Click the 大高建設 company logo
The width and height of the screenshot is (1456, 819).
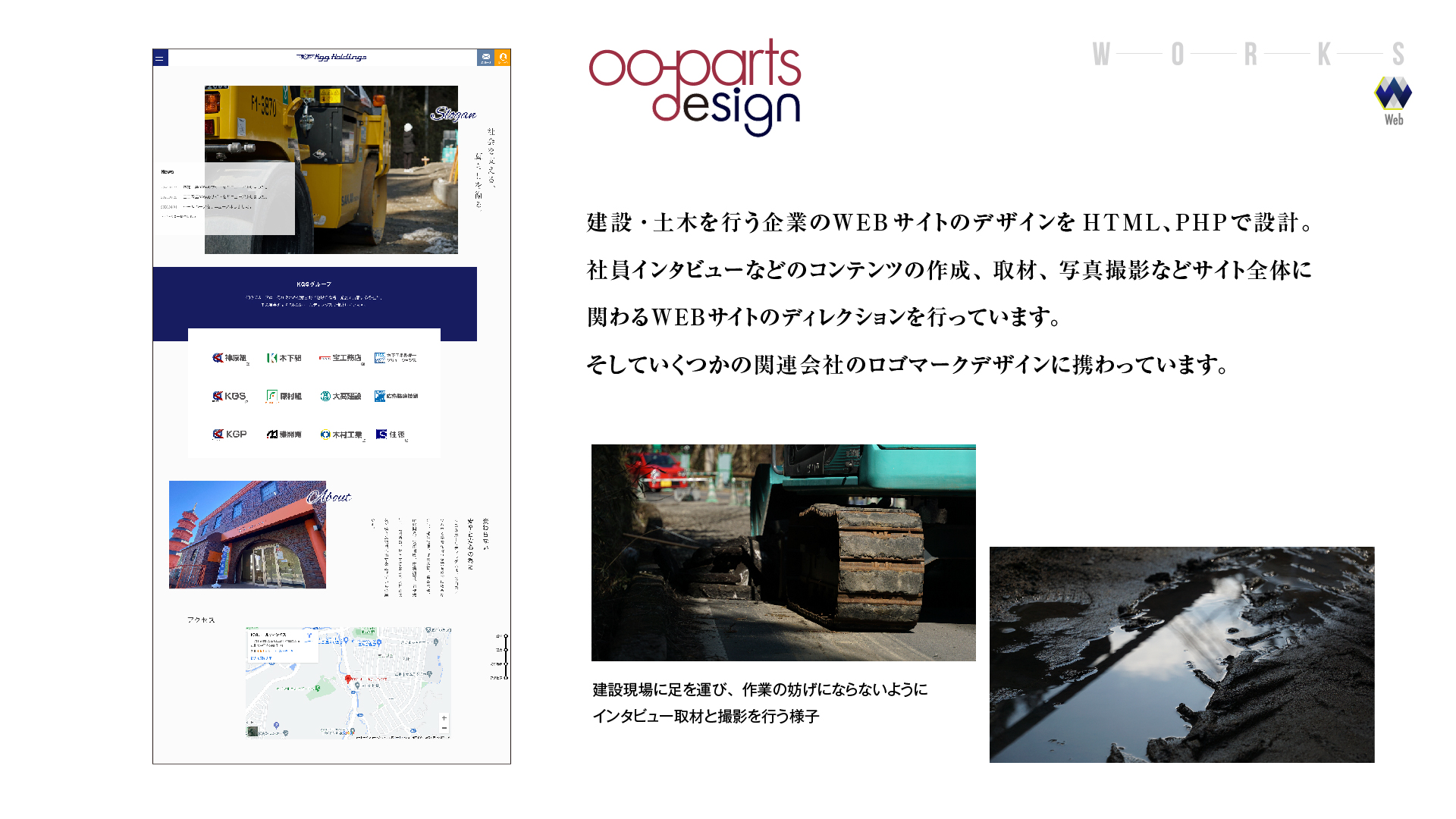340,396
